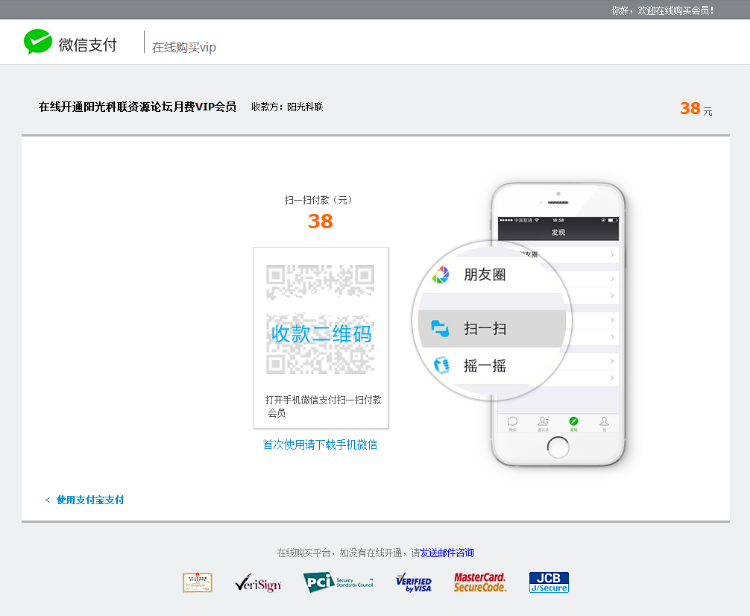
Task: Click the certificate badge left of VeriSign
Action: coord(197,582)
